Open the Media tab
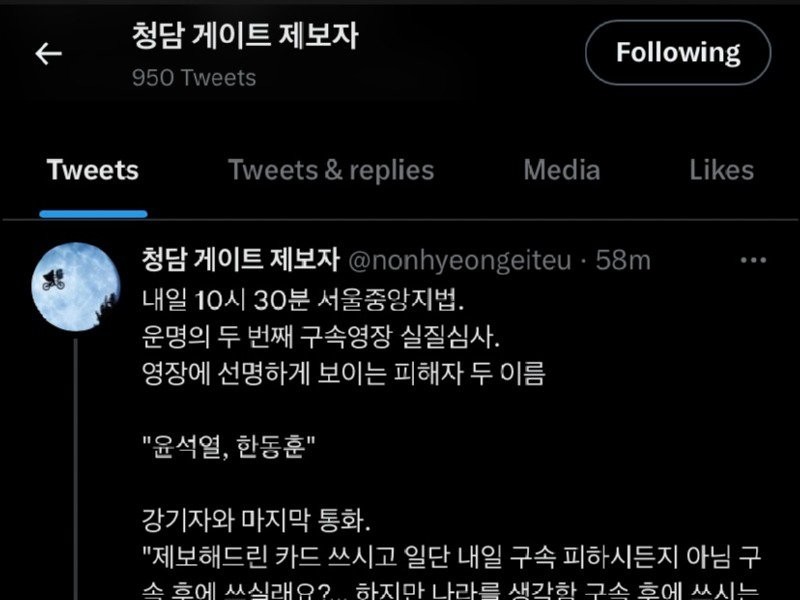The width and height of the screenshot is (800, 600). coord(562,170)
